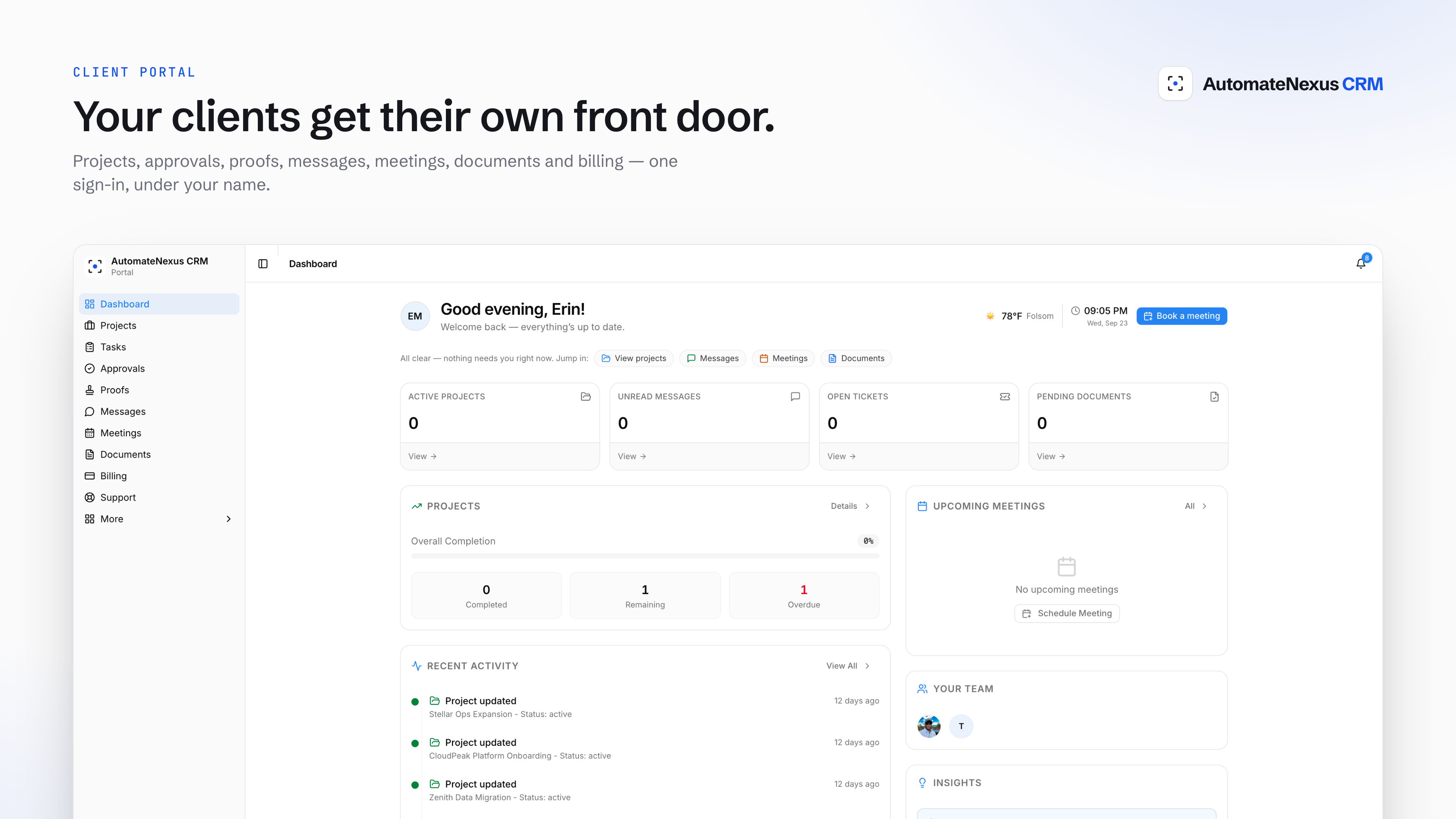Select Dashboard in the sidebar
The height and width of the screenshot is (819, 1456).
[159, 304]
